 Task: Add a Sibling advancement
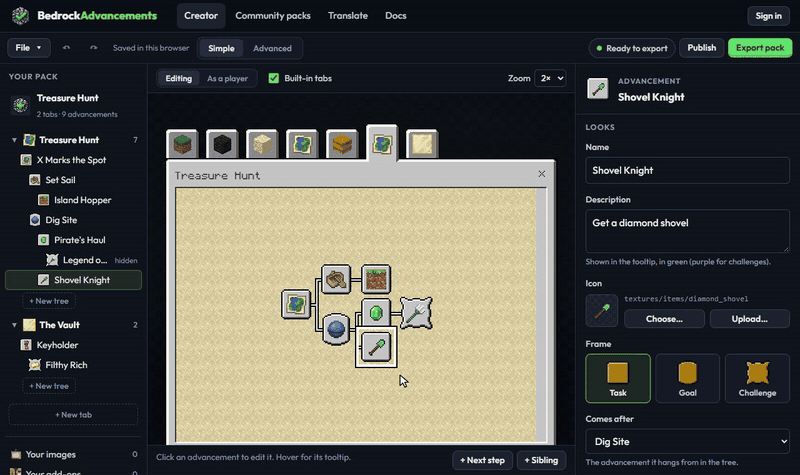click(x=541, y=460)
